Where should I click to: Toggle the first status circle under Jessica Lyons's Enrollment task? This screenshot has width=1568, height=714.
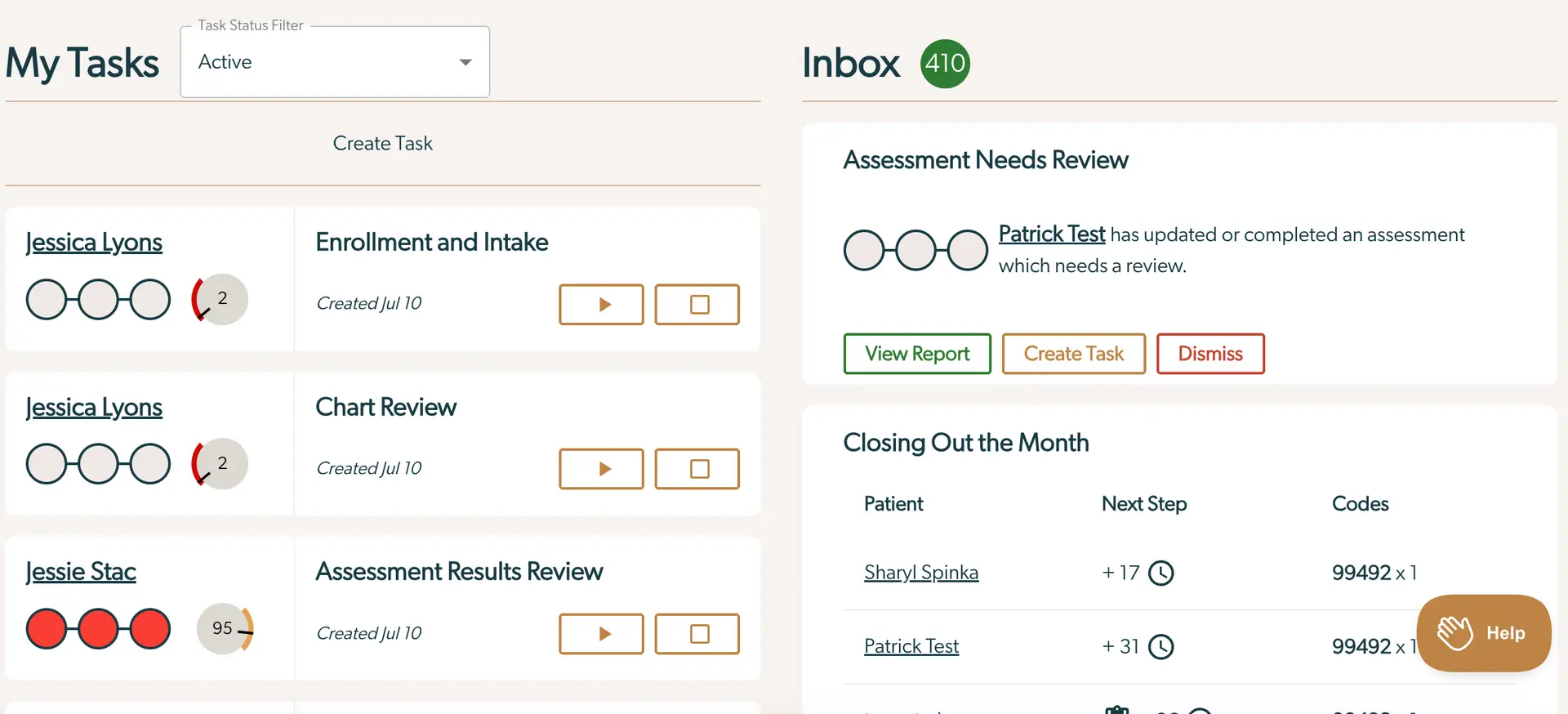pyautogui.click(x=47, y=299)
